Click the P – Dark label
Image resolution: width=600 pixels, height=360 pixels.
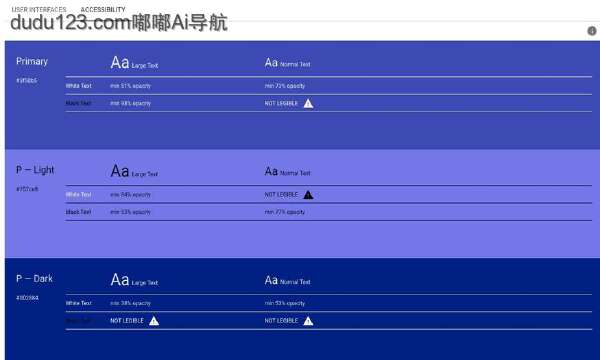click(x=34, y=279)
